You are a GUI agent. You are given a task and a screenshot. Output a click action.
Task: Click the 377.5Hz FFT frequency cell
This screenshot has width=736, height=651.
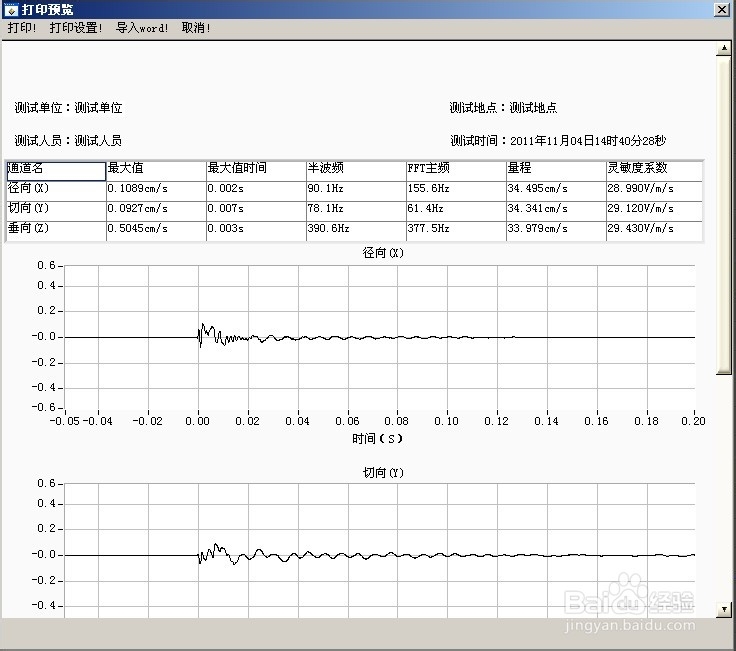[x=456, y=231]
